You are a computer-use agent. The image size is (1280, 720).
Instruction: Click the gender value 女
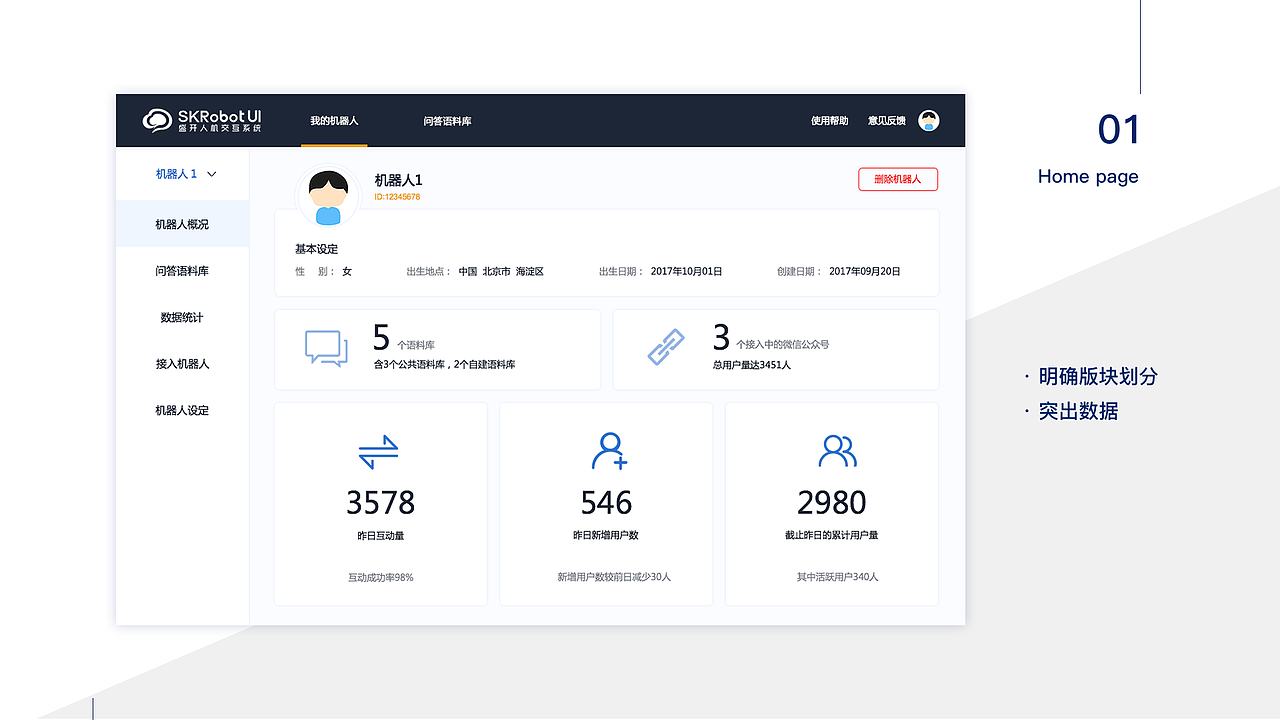(x=347, y=271)
